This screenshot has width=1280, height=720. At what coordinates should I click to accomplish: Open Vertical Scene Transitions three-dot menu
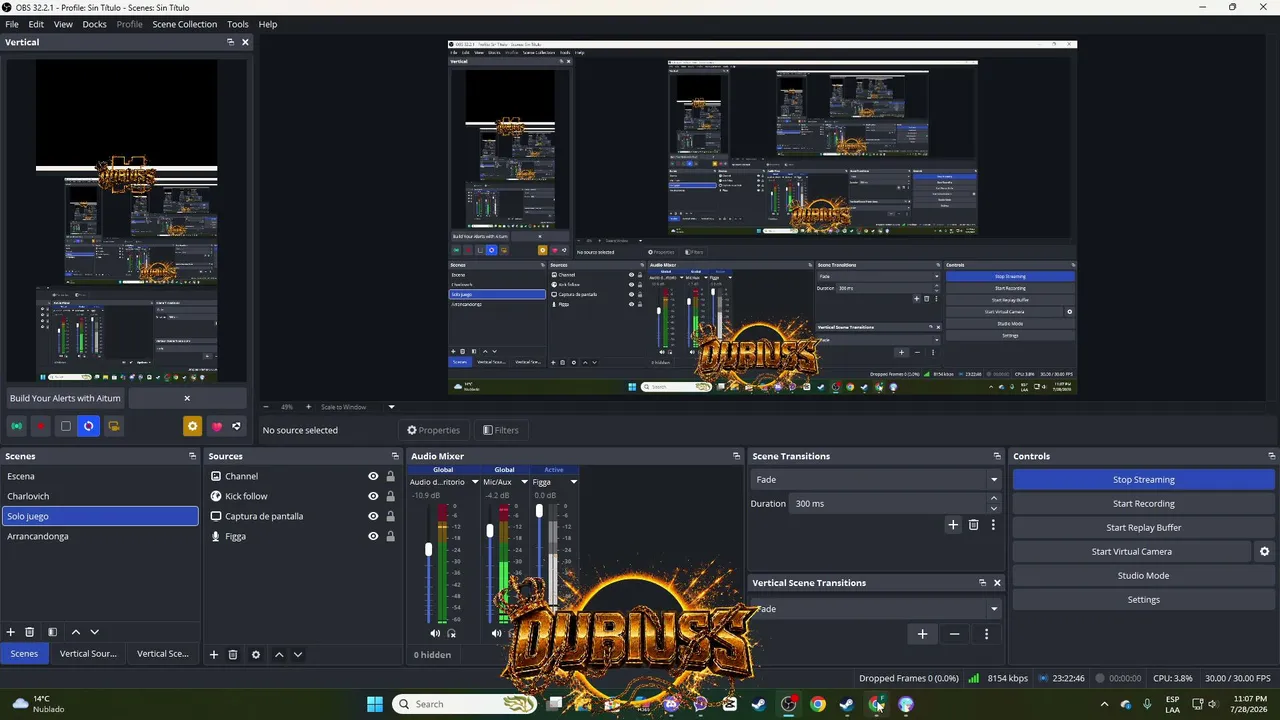point(987,634)
